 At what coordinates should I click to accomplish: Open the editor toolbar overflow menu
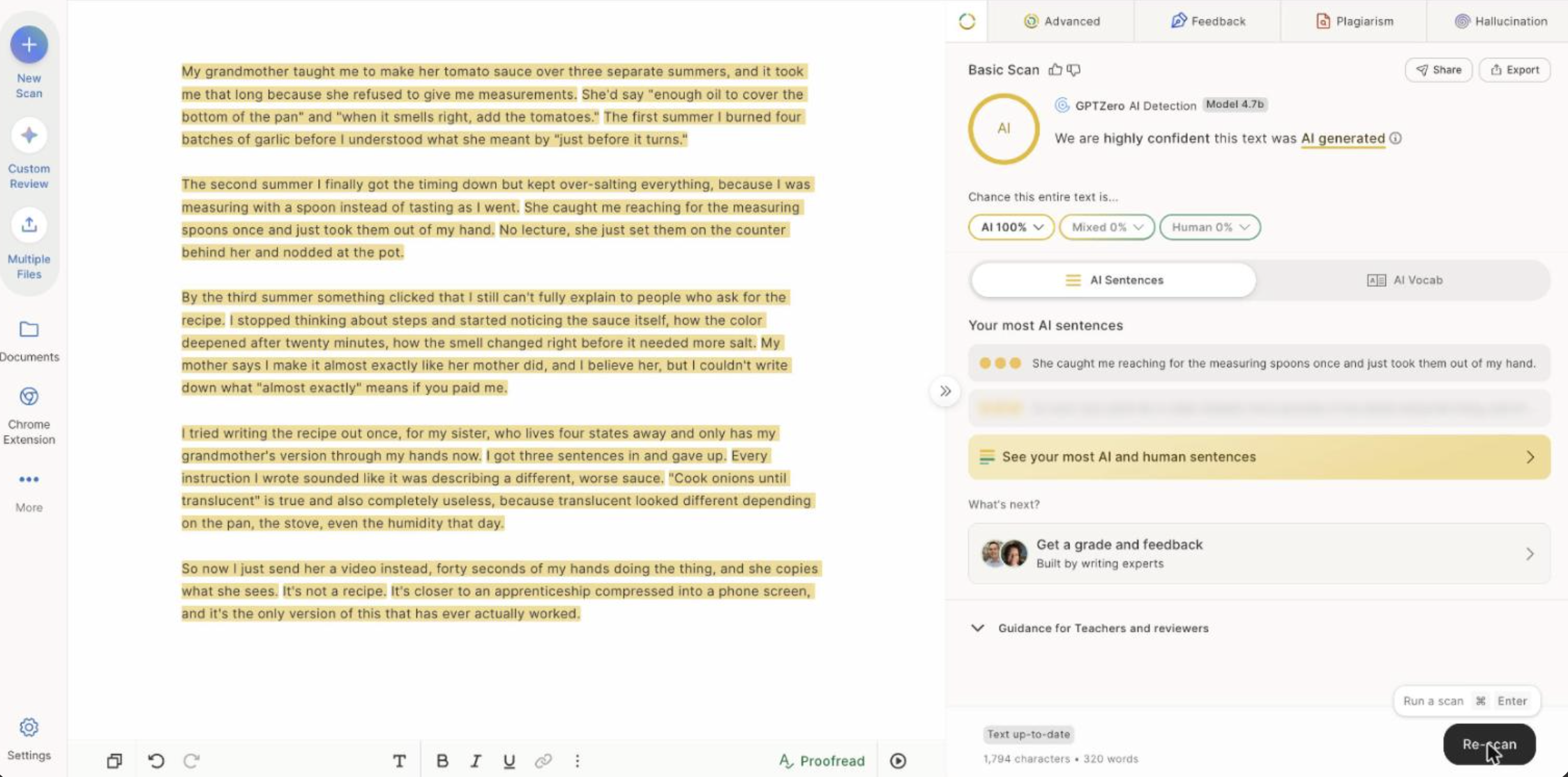point(577,761)
